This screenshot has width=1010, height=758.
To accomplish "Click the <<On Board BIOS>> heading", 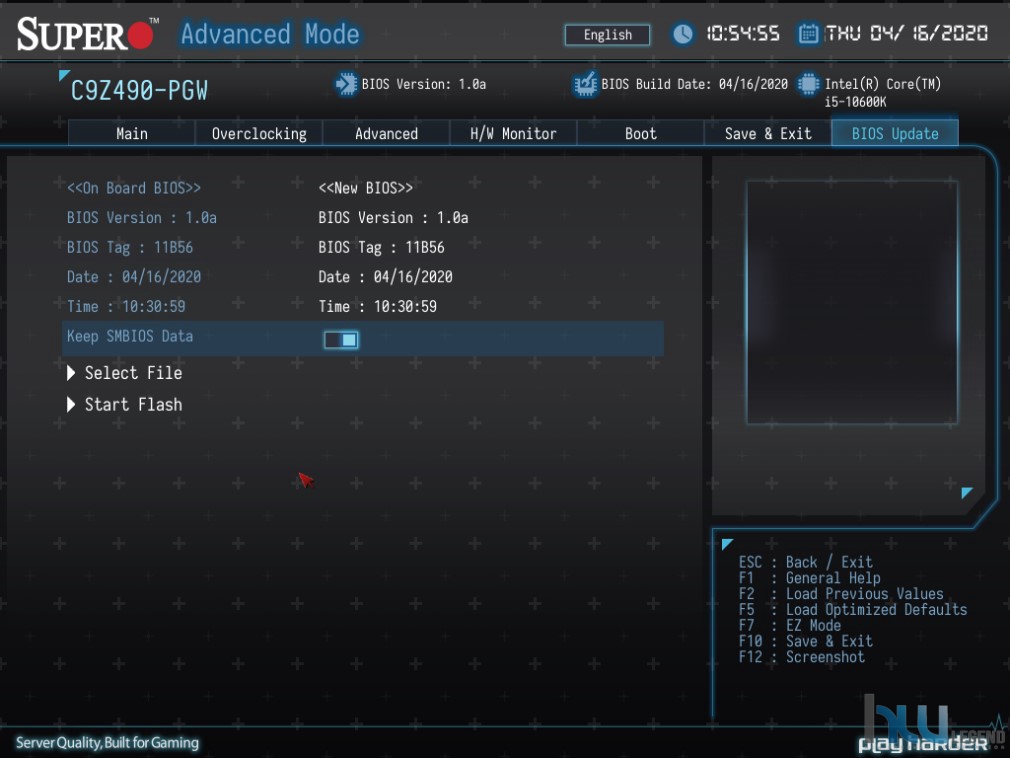I will tap(134, 188).
